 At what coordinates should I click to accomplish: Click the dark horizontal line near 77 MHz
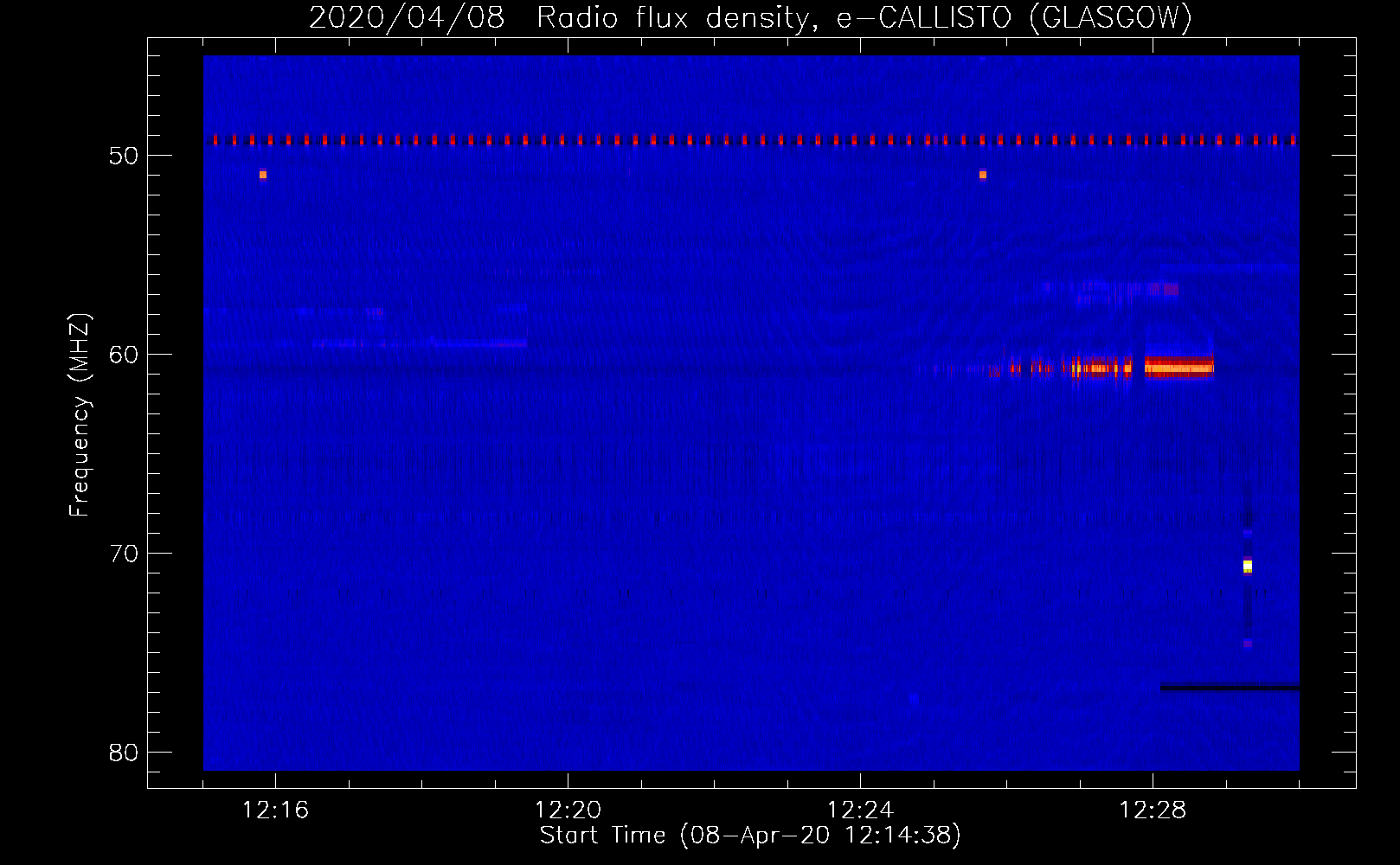(1230, 688)
